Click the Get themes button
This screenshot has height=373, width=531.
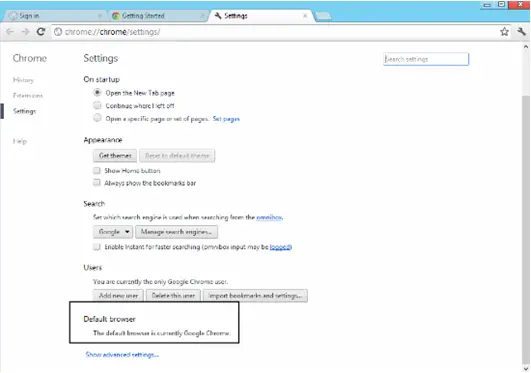click(115, 156)
